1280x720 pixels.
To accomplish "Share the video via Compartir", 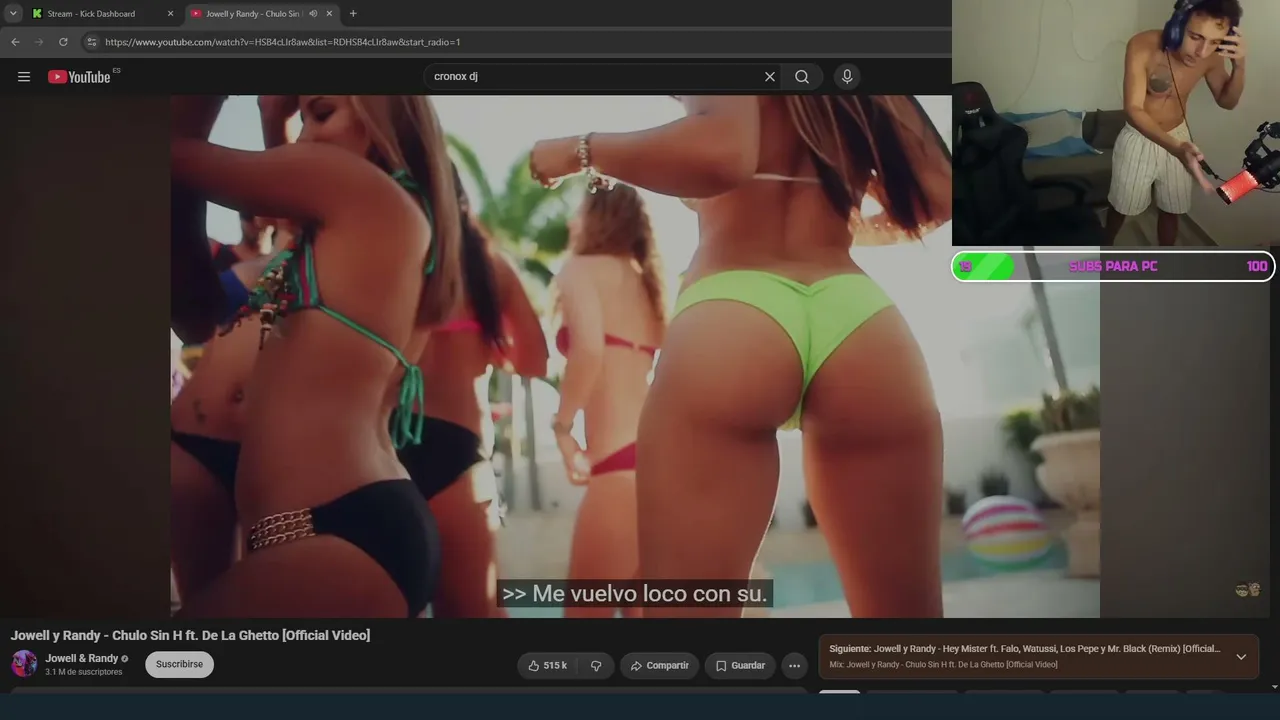I will click(x=659, y=665).
